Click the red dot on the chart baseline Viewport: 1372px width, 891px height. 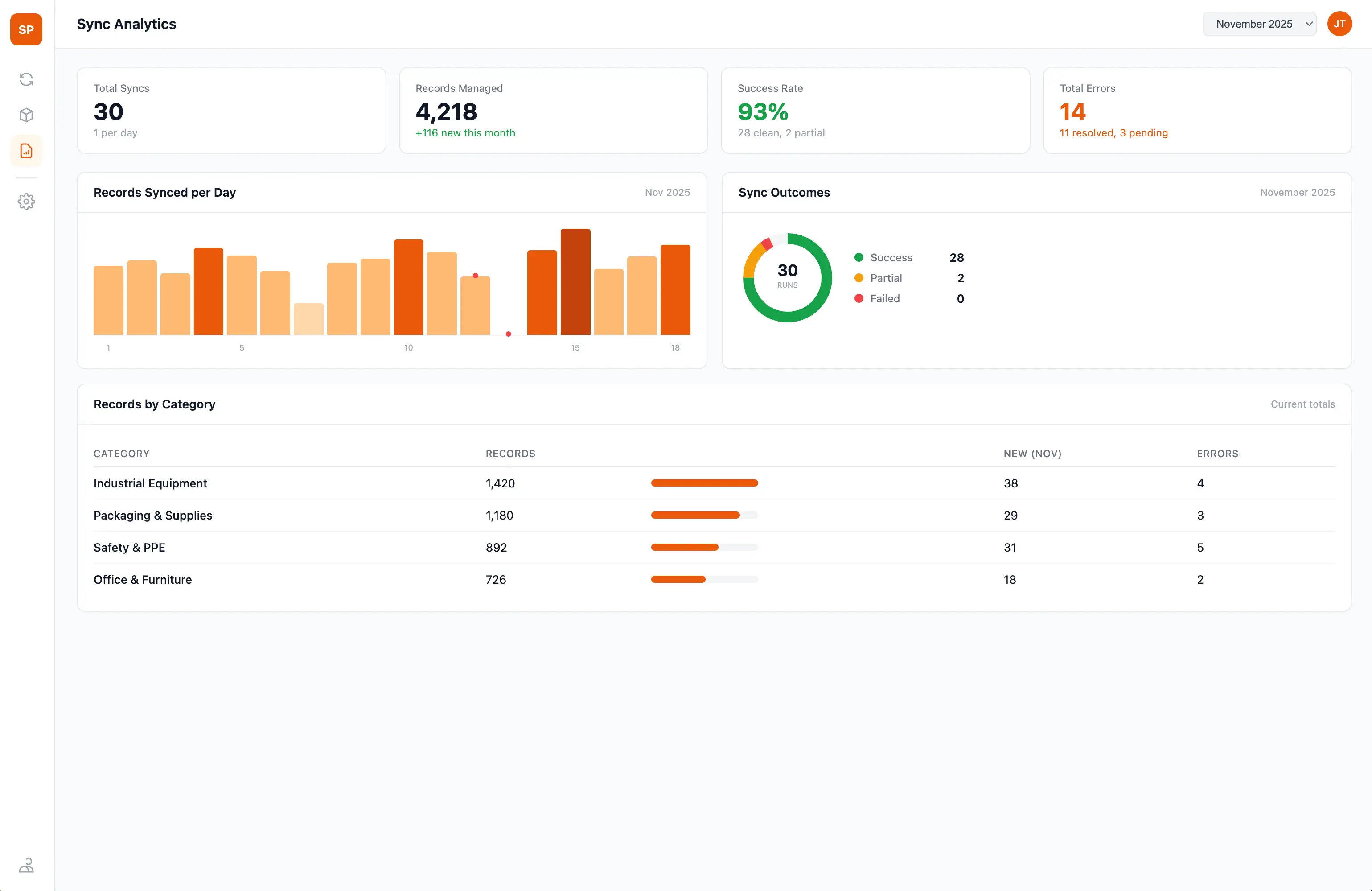[509, 334]
